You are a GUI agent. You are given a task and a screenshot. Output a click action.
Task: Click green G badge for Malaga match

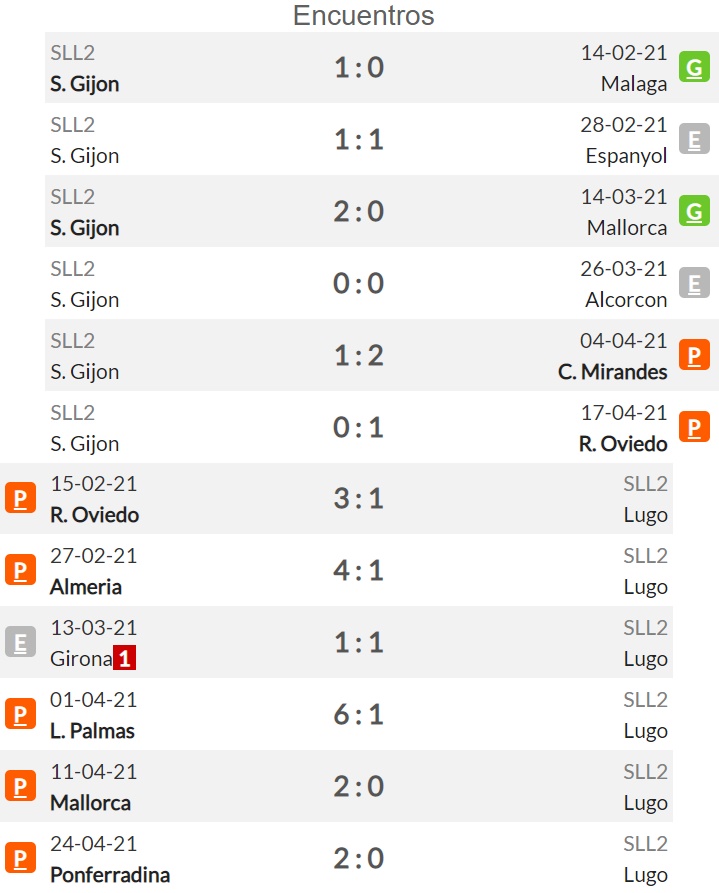[694, 67]
